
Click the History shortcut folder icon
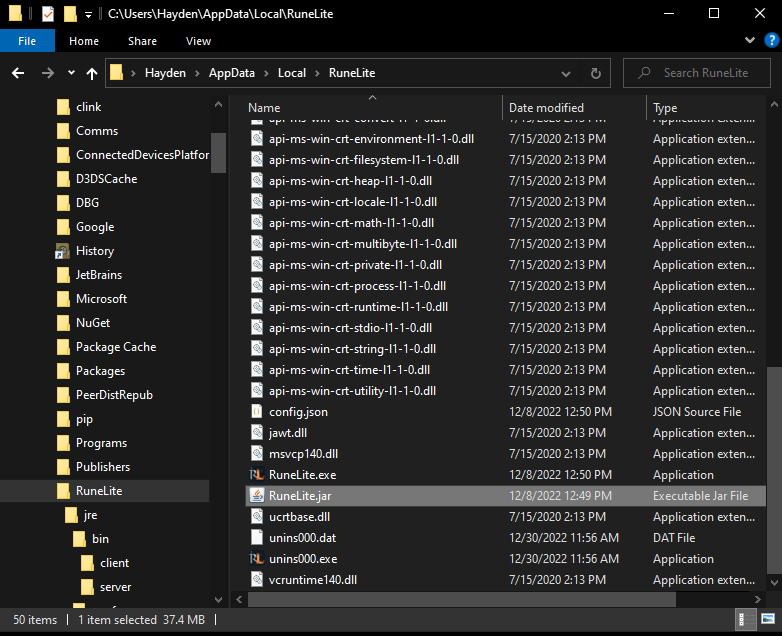point(62,251)
